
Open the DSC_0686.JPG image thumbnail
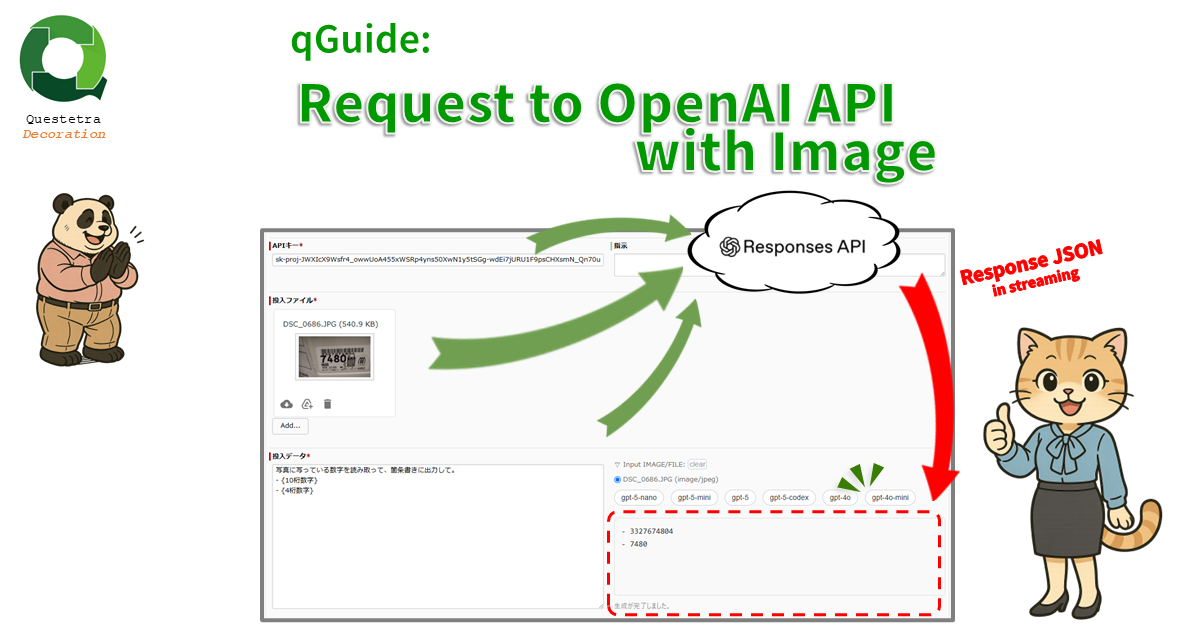[x=334, y=357]
